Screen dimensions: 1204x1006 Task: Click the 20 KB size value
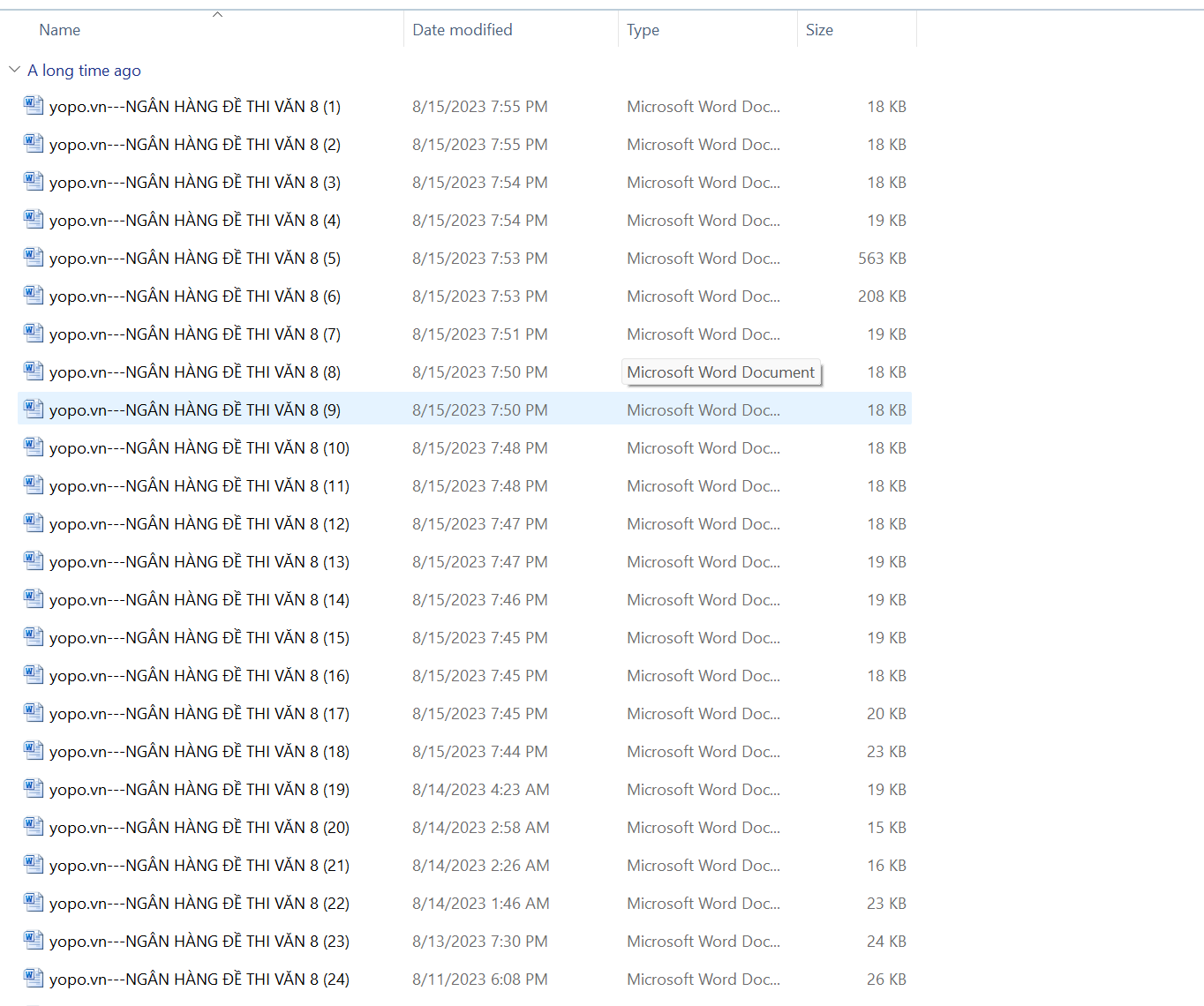tap(886, 714)
